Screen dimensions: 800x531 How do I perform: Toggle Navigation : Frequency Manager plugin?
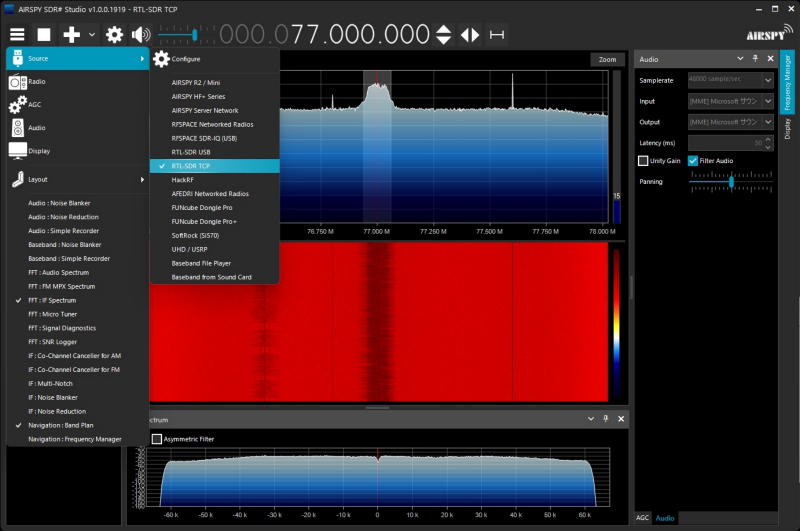click(x=78, y=439)
